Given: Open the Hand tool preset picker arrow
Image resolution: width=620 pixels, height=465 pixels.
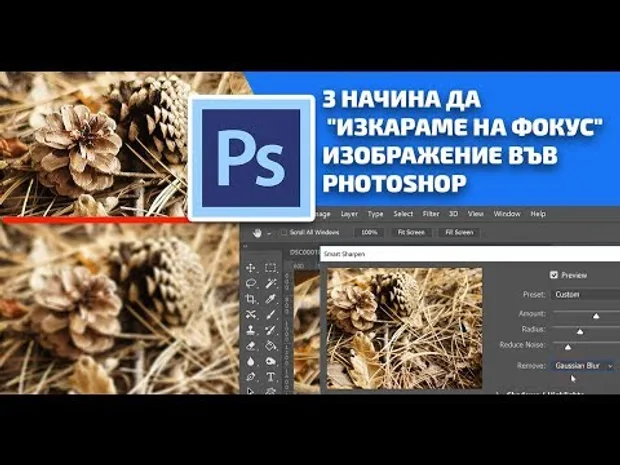Looking at the screenshot, I should [x=269, y=233].
